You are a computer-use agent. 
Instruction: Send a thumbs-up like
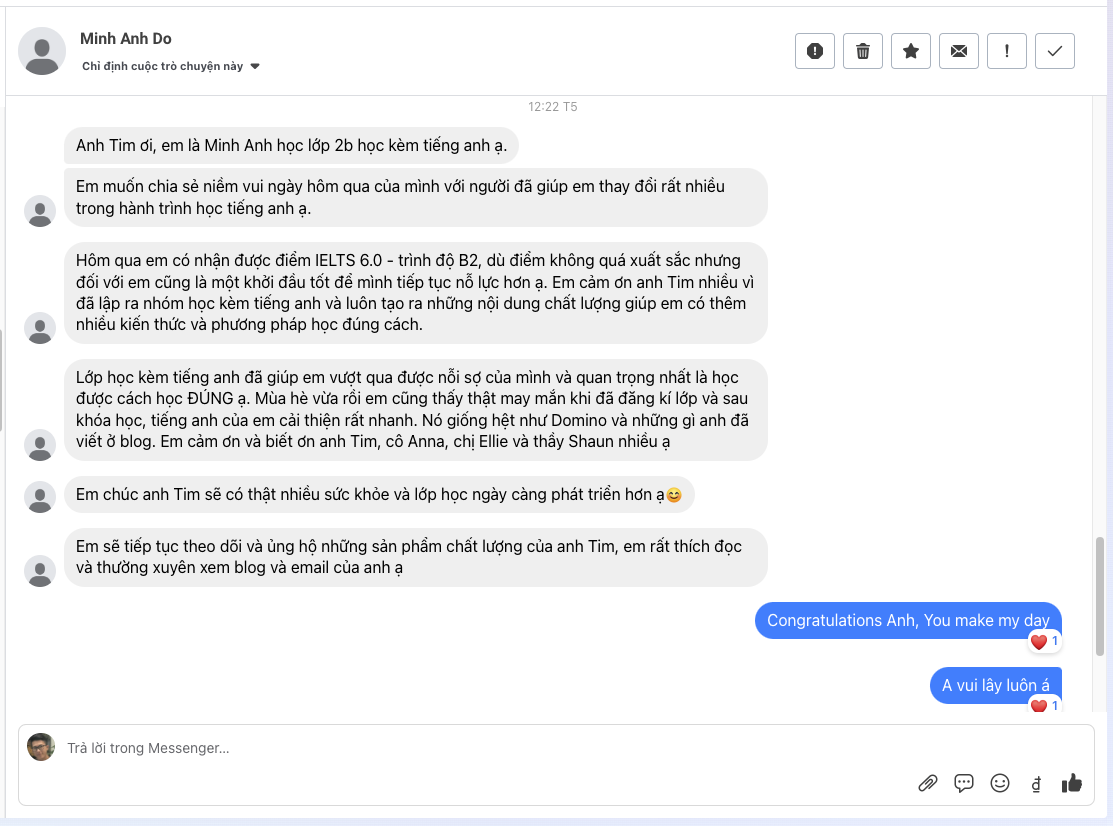1072,783
